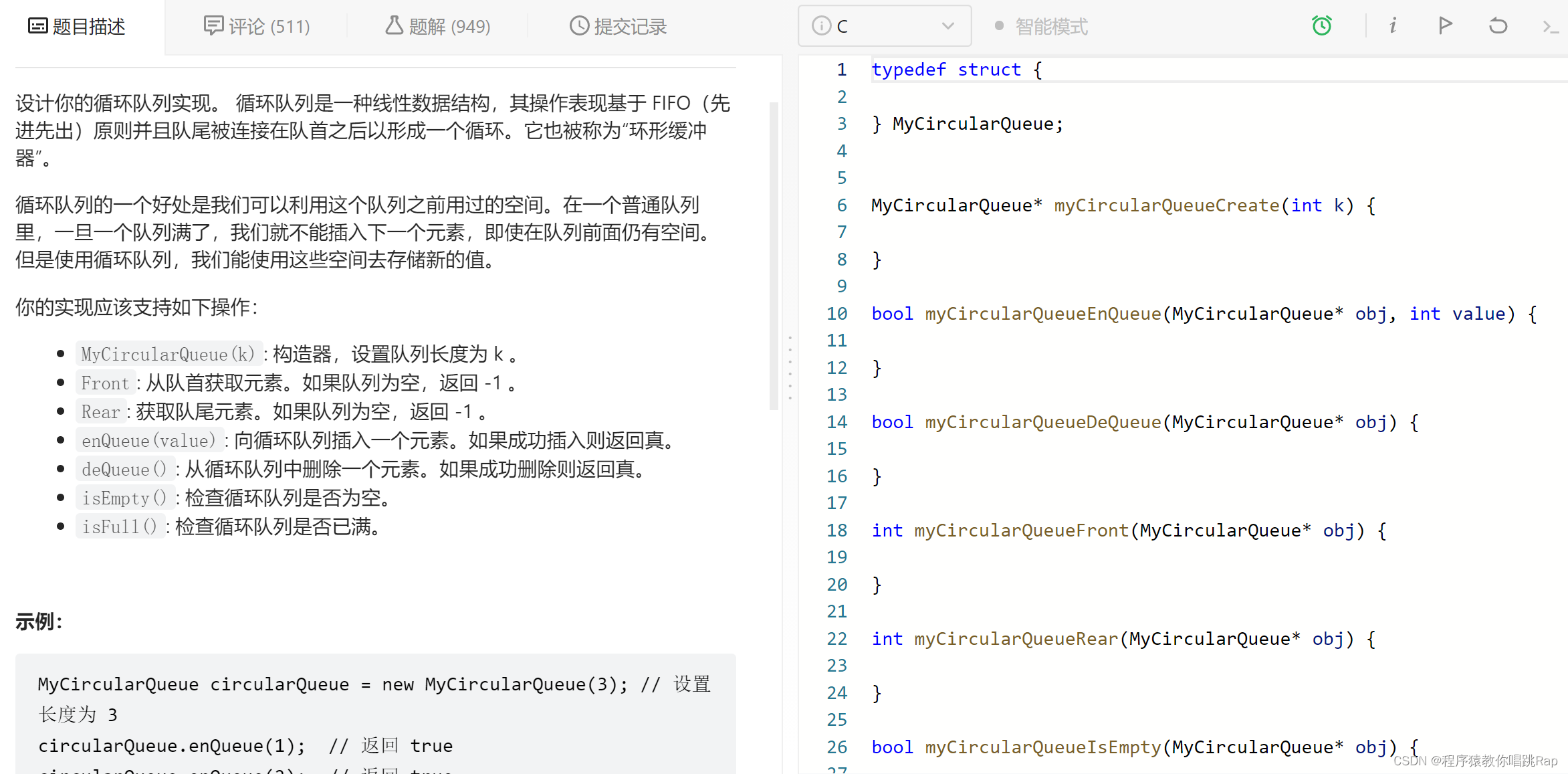Click line number 14 in the gutter
1568x774 pixels.
pyautogui.click(x=836, y=422)
